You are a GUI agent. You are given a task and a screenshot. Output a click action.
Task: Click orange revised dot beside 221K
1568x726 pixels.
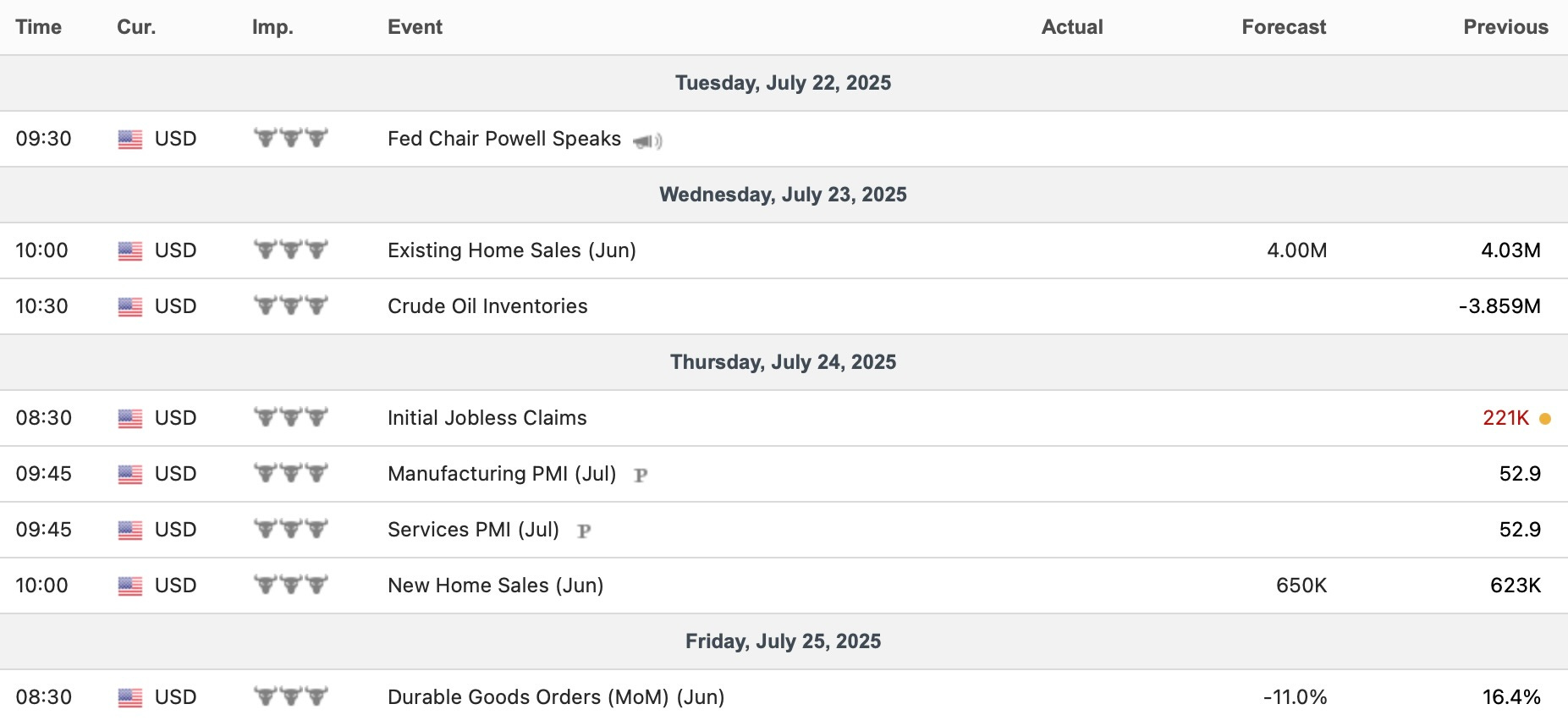point(1545,419)
